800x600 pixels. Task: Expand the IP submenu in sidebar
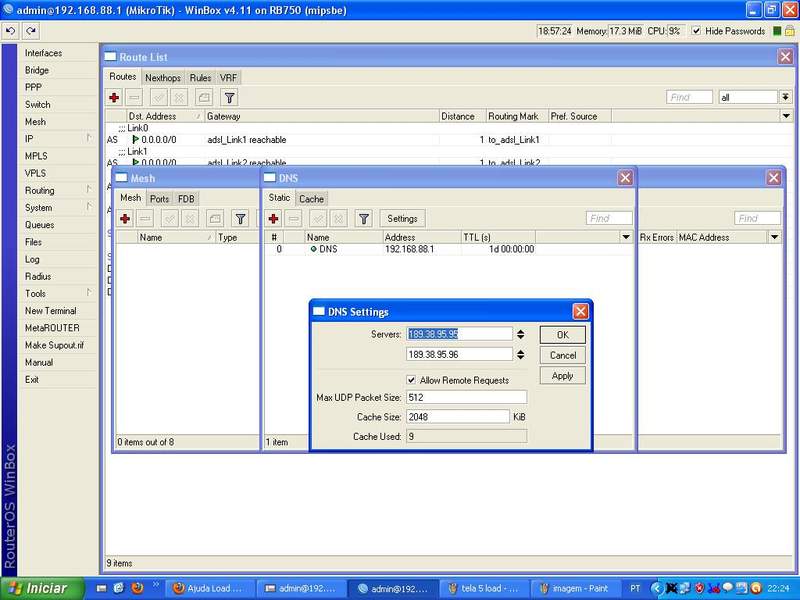coord(88,138)
